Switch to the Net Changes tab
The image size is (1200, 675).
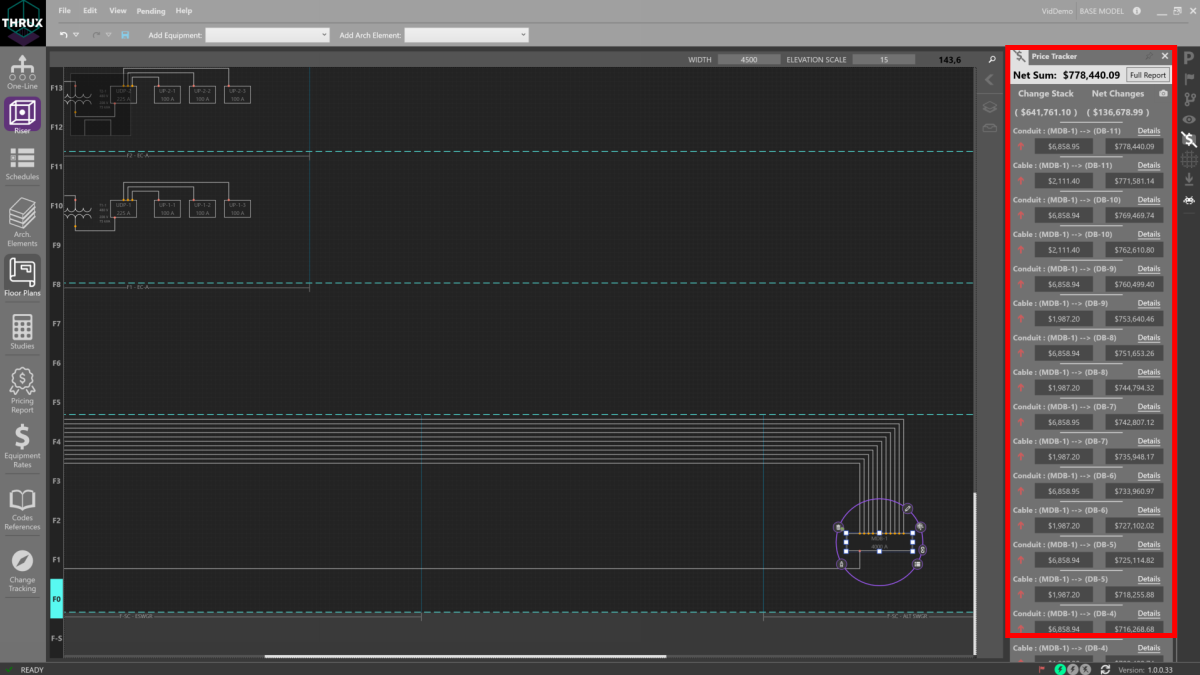(1118, 93)
